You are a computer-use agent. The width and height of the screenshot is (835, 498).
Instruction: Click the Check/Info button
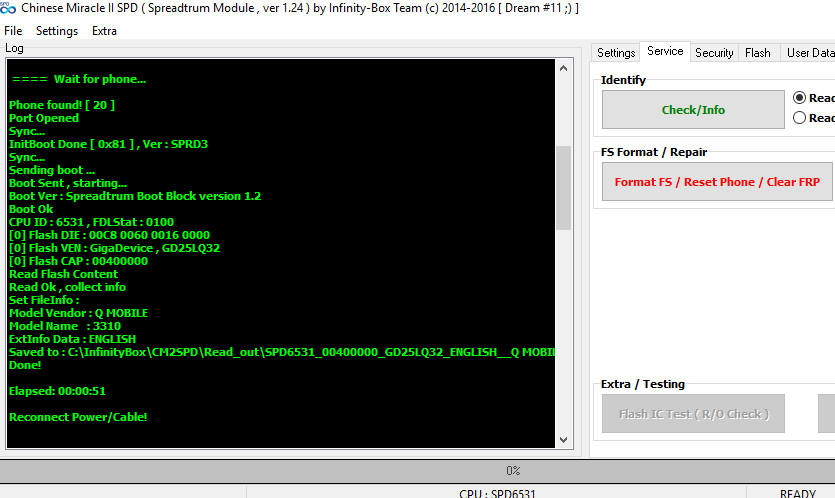tap(693, 110)
